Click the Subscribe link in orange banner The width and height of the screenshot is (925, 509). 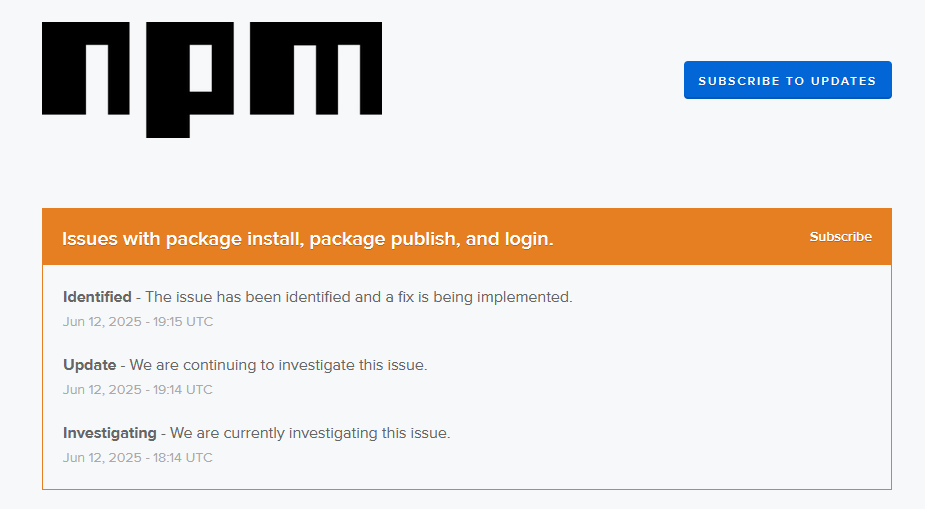point(840,237)
